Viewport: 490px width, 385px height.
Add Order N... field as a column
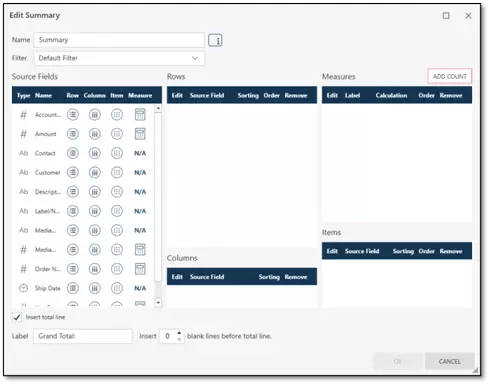(x=95, y=269)
